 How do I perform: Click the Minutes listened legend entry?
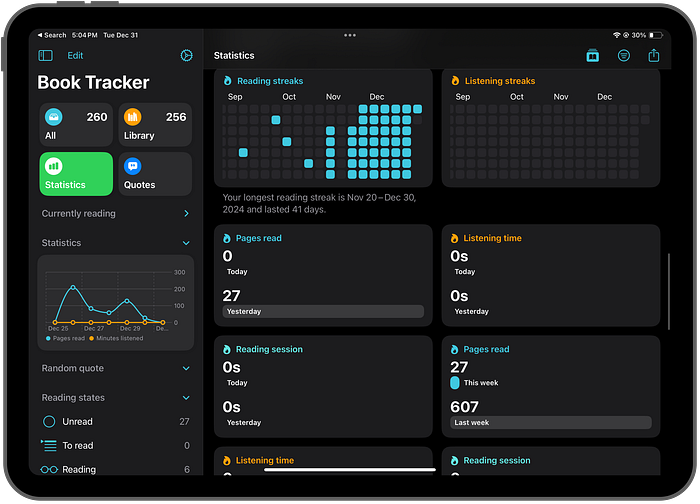point(116,338)
